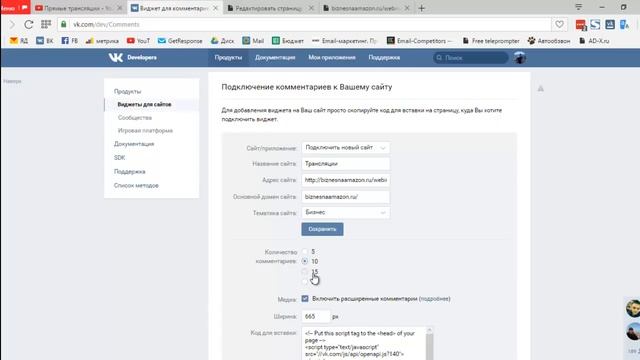
Task: Open the ВК bookmark
Action: click(x=45, y=41)
